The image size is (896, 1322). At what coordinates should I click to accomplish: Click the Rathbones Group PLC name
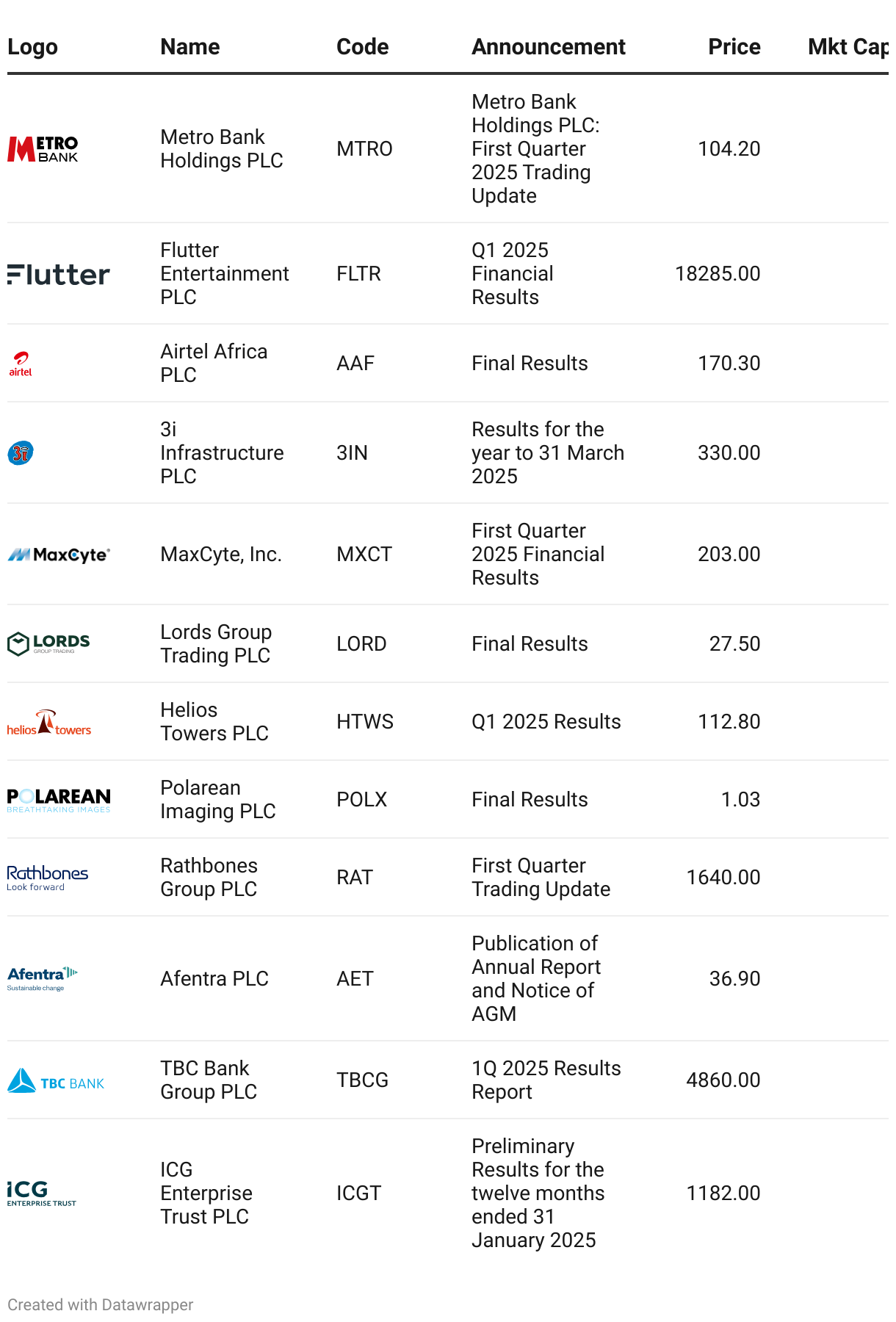point(209,878)
